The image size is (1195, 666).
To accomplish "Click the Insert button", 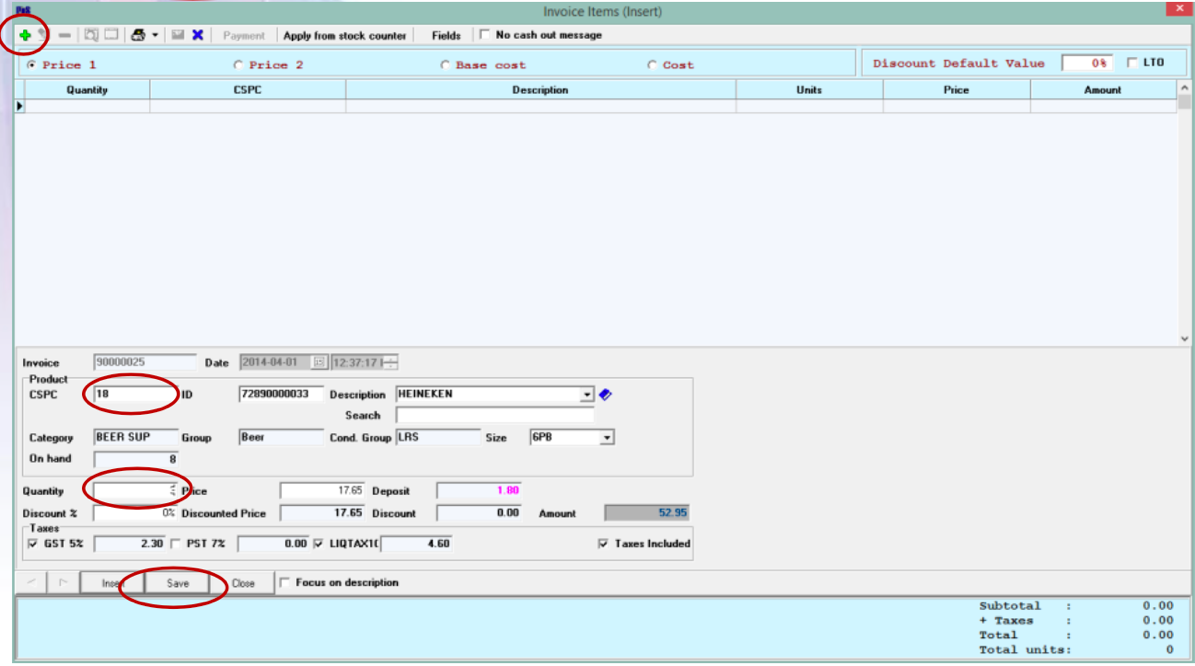I will click(x=112, y=583).
